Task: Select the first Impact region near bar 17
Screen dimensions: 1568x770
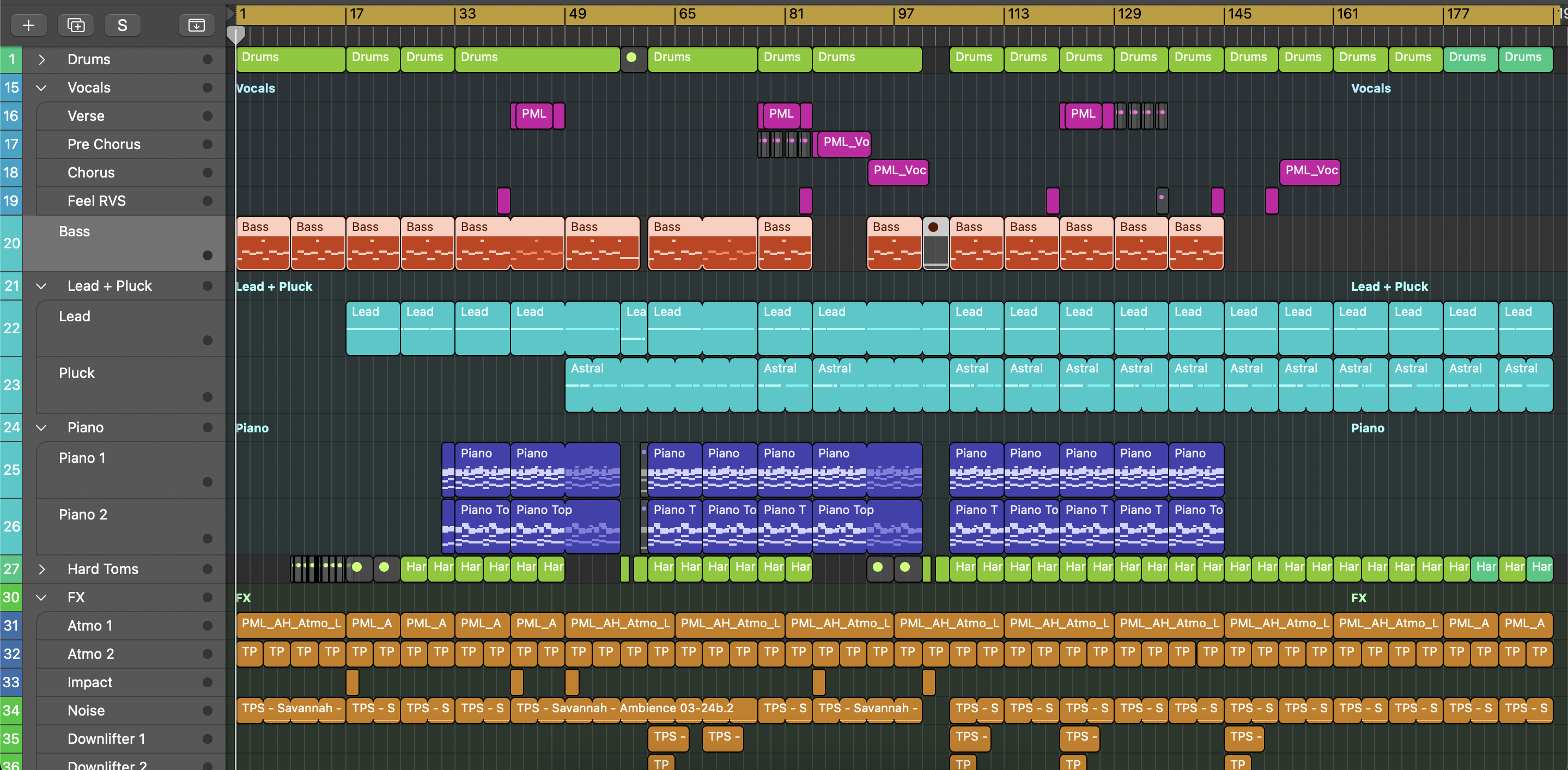Action: (x=353, y=682)
